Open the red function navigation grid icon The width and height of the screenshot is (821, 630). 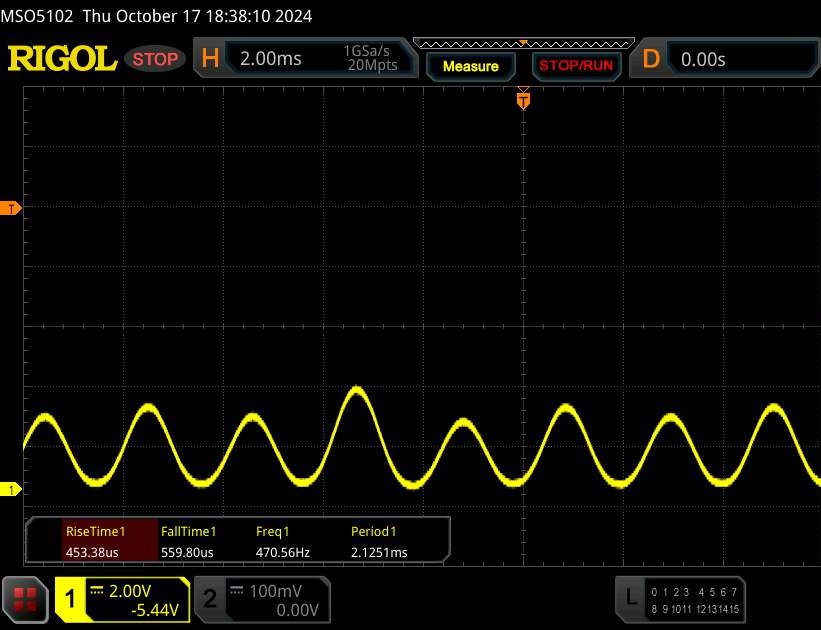click(24, 598)
